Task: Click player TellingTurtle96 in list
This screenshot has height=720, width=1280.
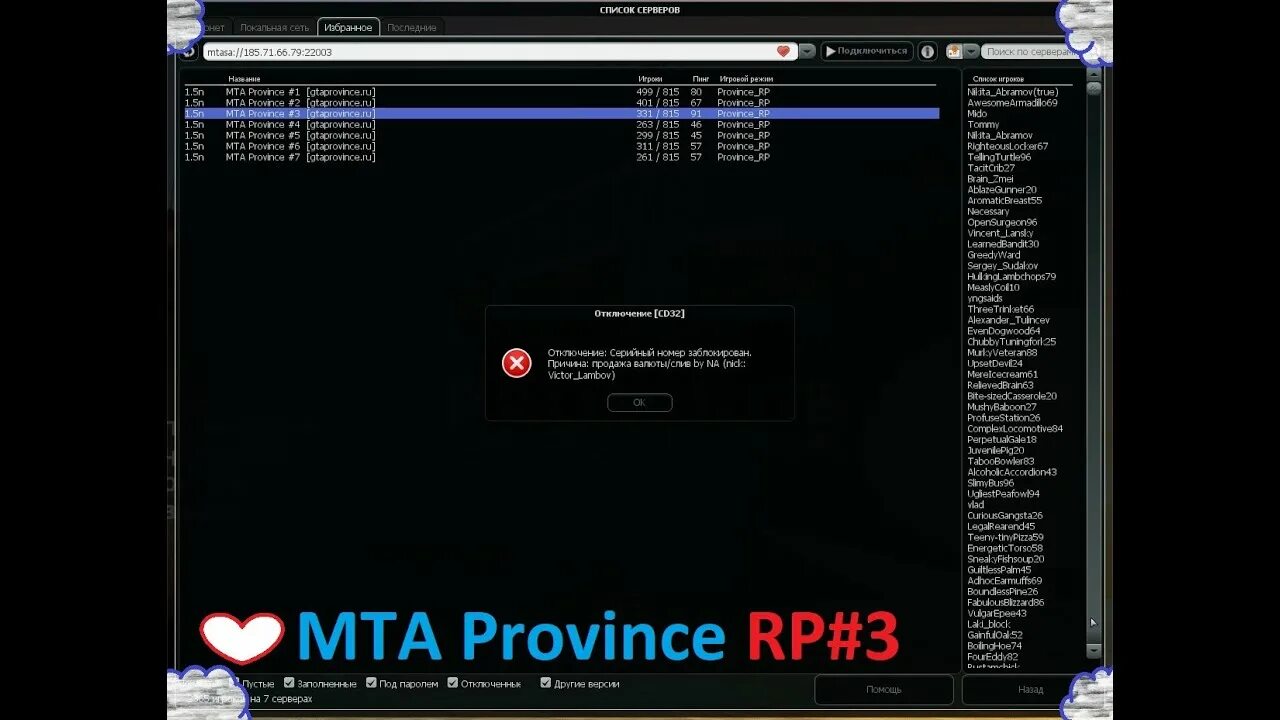Action: click(x=999, y=157)
